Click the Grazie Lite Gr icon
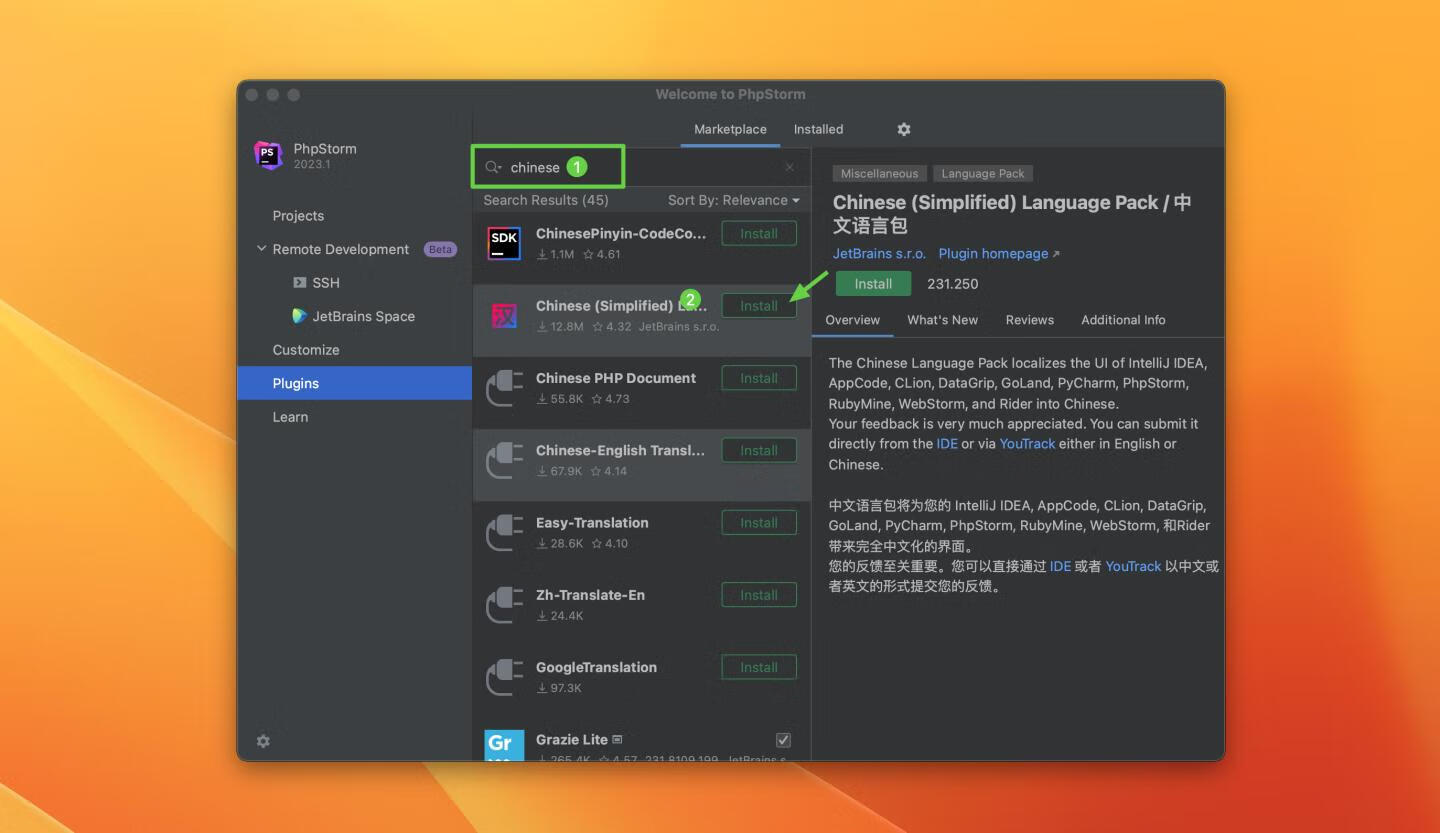 point(504,745)
